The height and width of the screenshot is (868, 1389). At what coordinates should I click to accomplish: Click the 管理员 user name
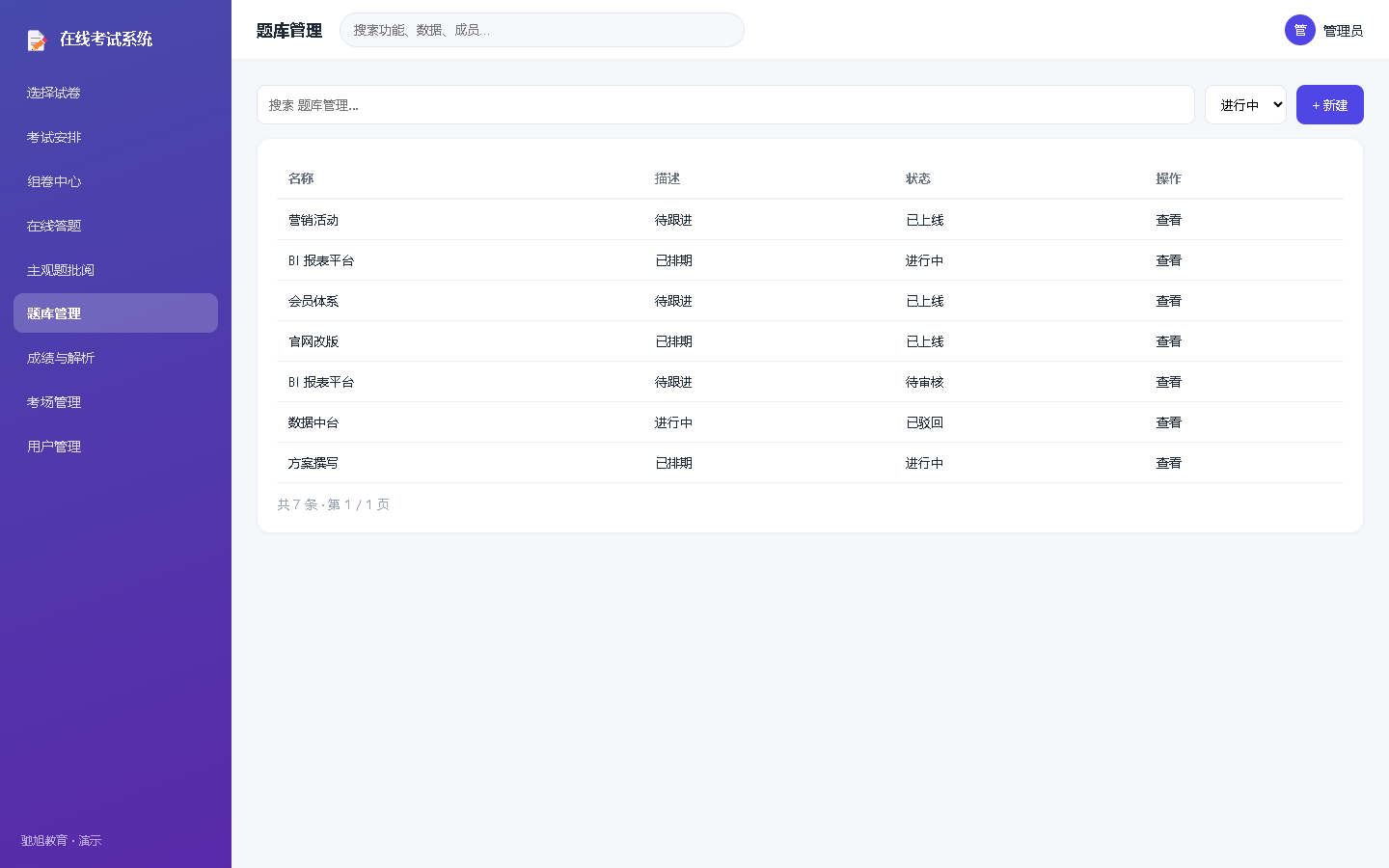click(1343, 31)
